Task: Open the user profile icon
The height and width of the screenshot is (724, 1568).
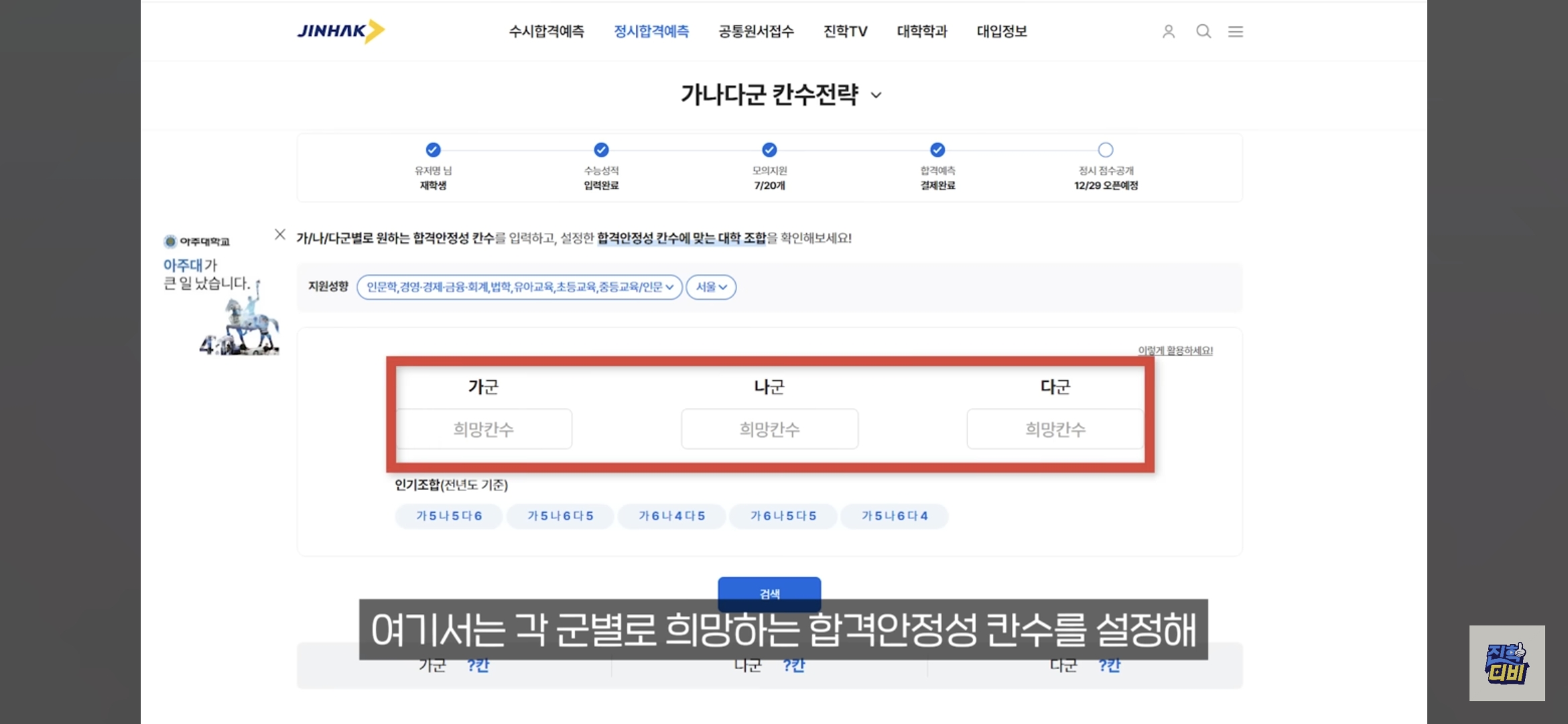Action: point(1168,32)
